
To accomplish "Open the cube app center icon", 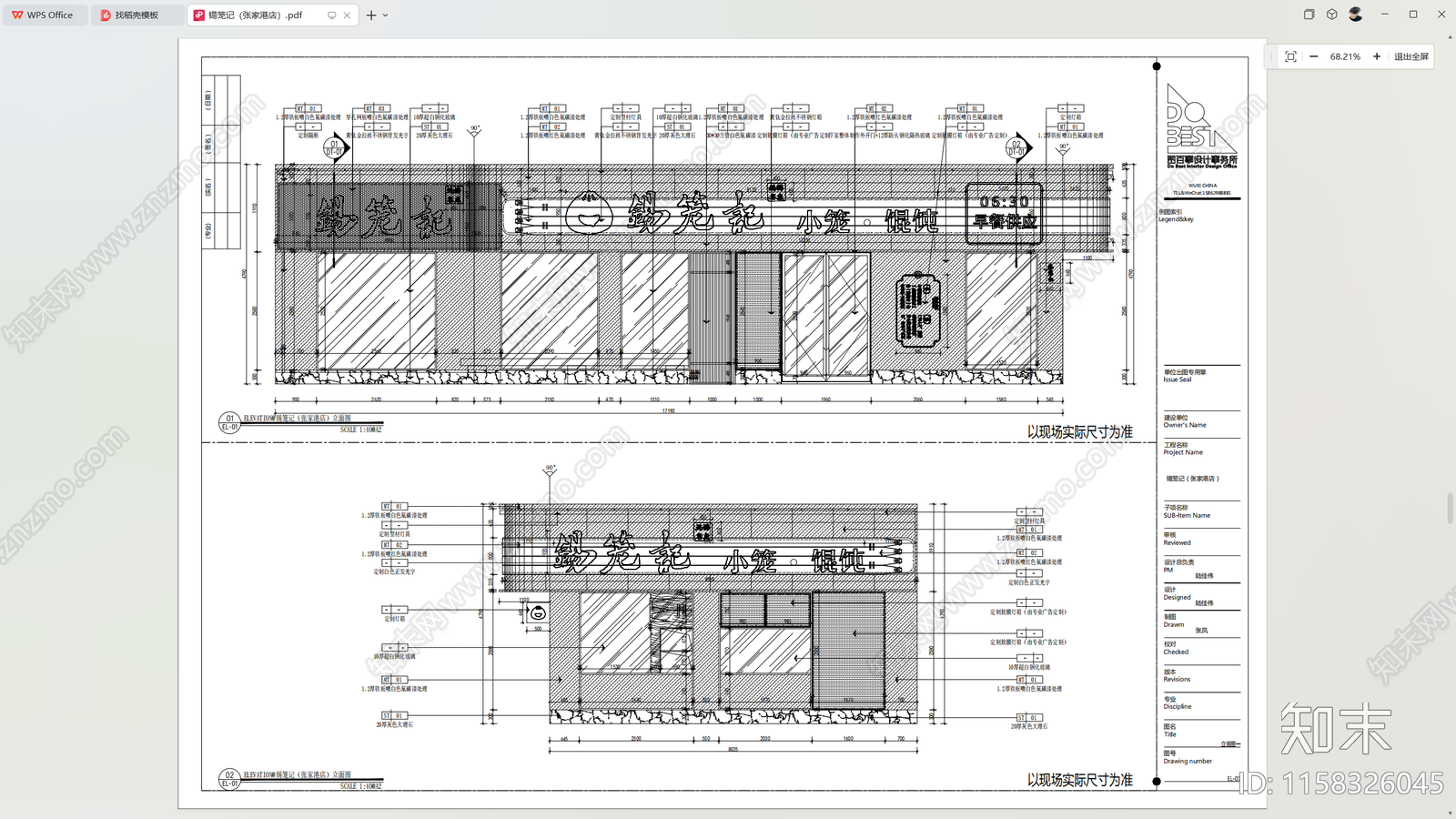I will (x=1332, y=15).
